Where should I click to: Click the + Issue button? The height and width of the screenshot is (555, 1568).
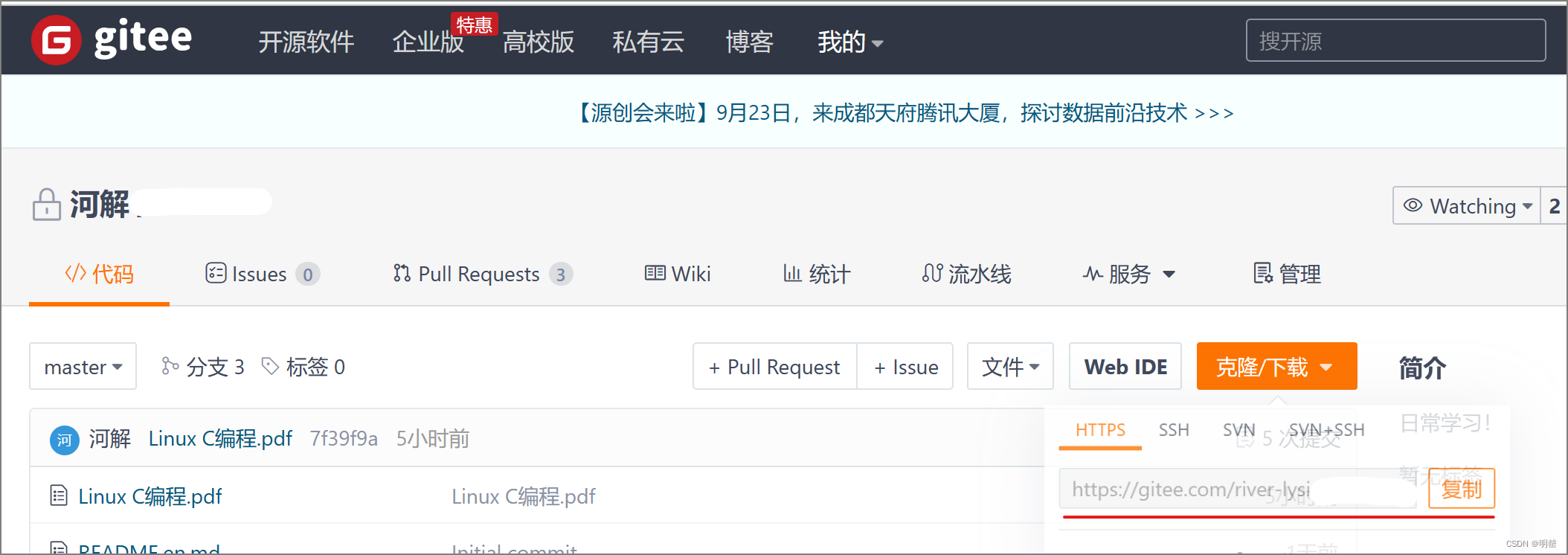[x=905, y=366]
